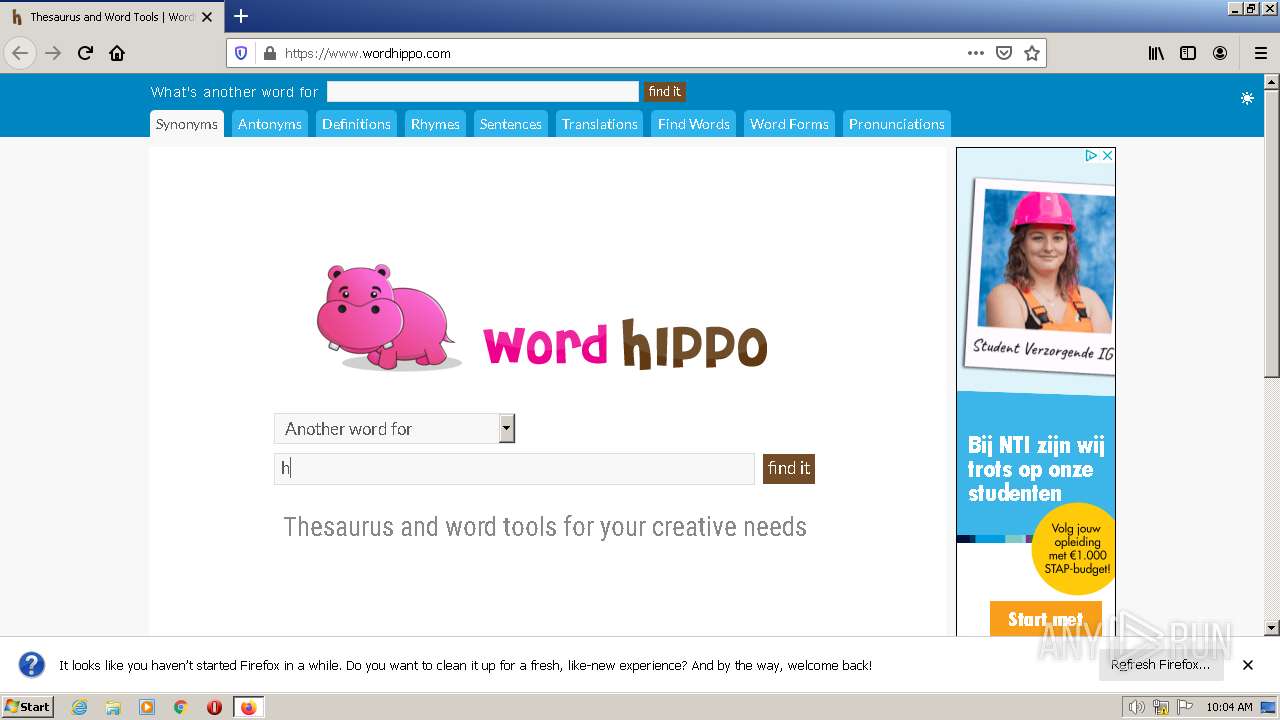
Task: Open the Pronunciations tab
Action: coord(896,124)
